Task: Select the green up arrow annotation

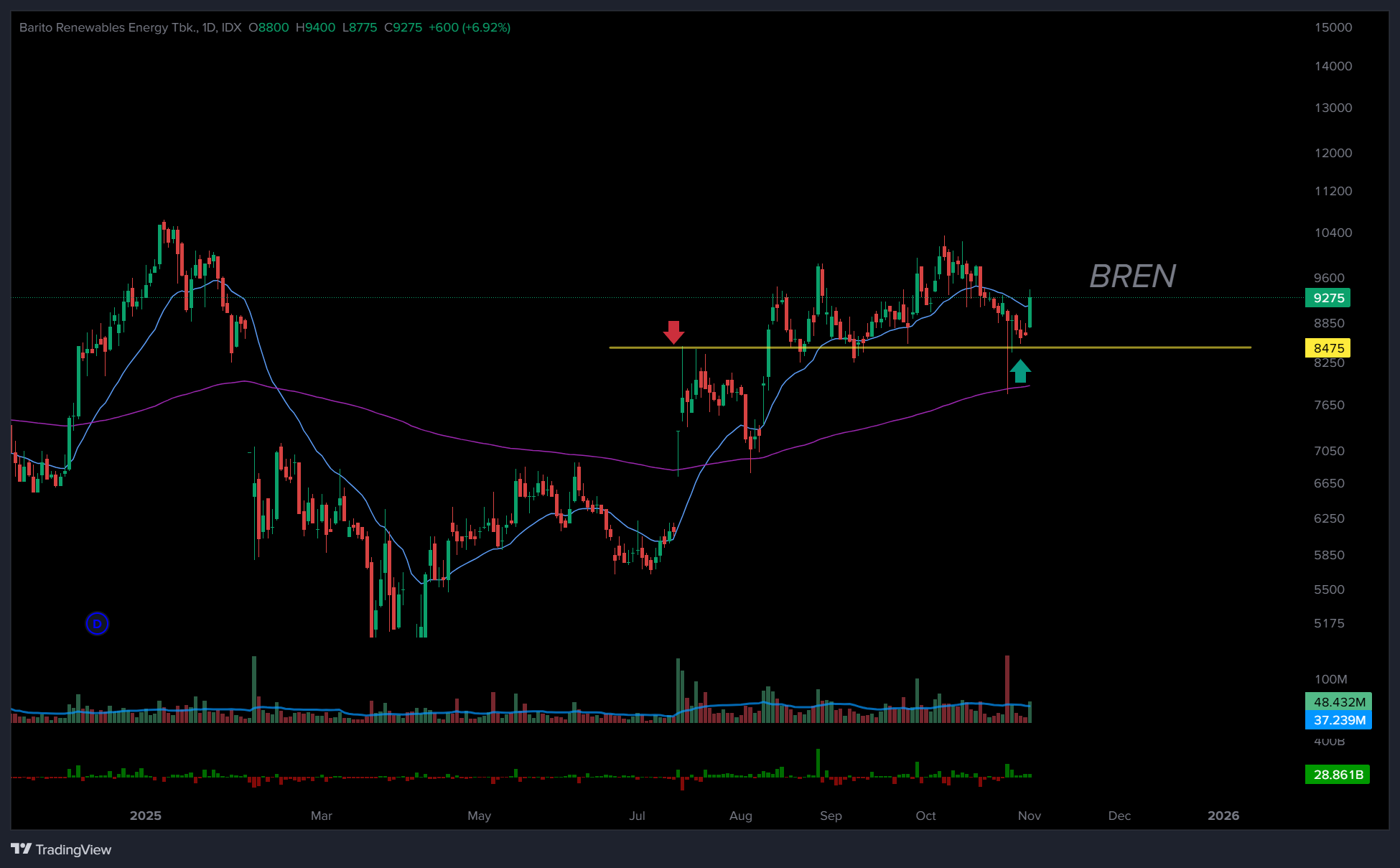Action: 1020,371
